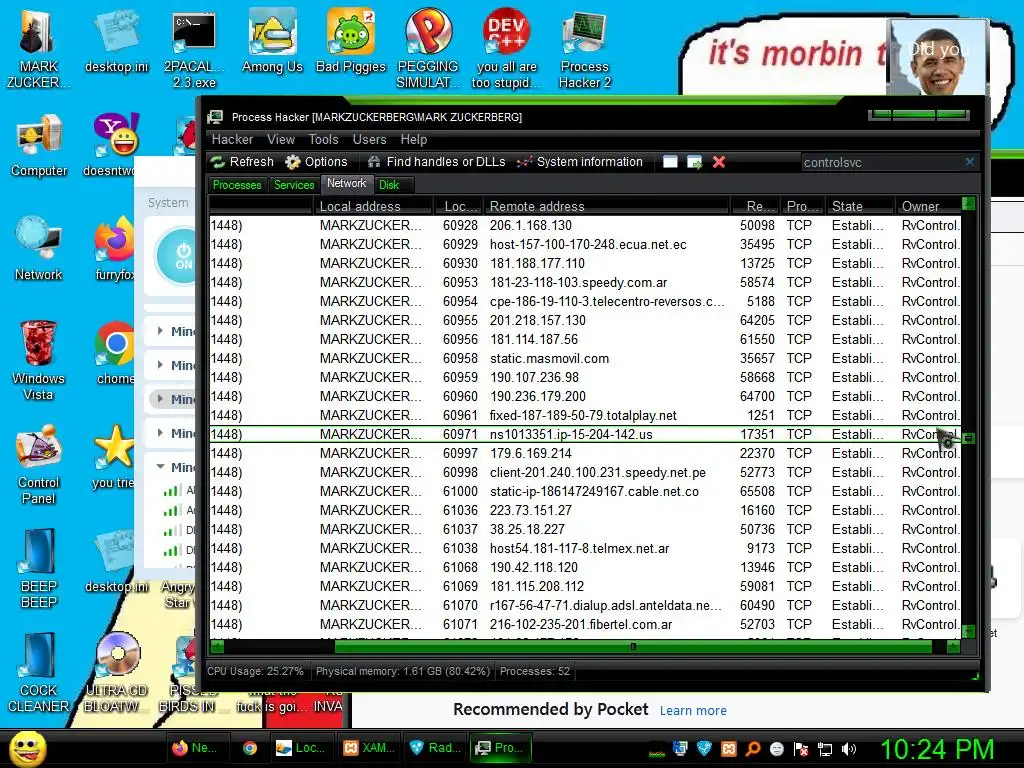Open the Windows Vista recycle bin icon

point(38,360)
